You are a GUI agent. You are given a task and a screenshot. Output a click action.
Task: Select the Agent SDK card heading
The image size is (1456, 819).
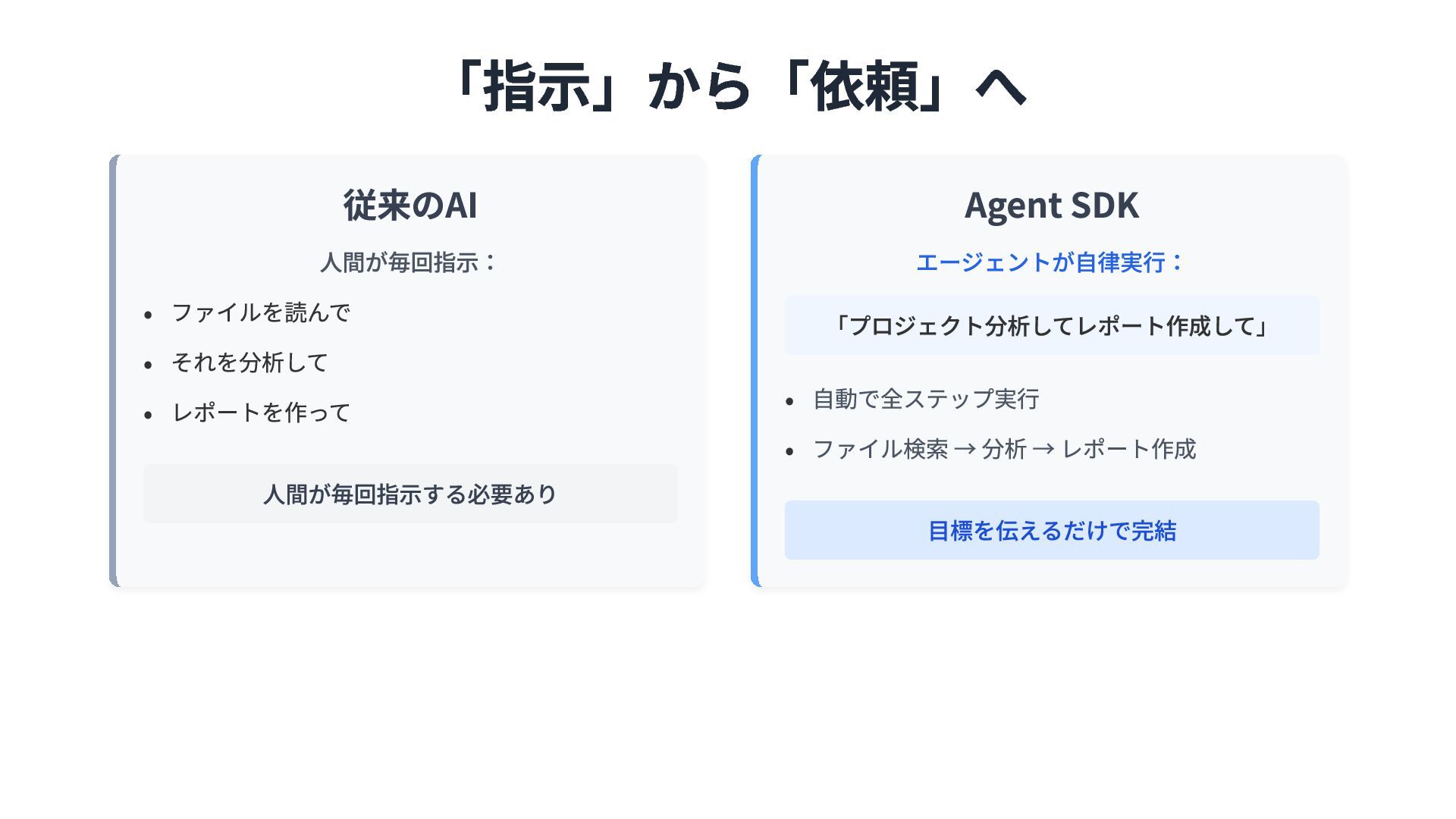[x=1051, y=206]
